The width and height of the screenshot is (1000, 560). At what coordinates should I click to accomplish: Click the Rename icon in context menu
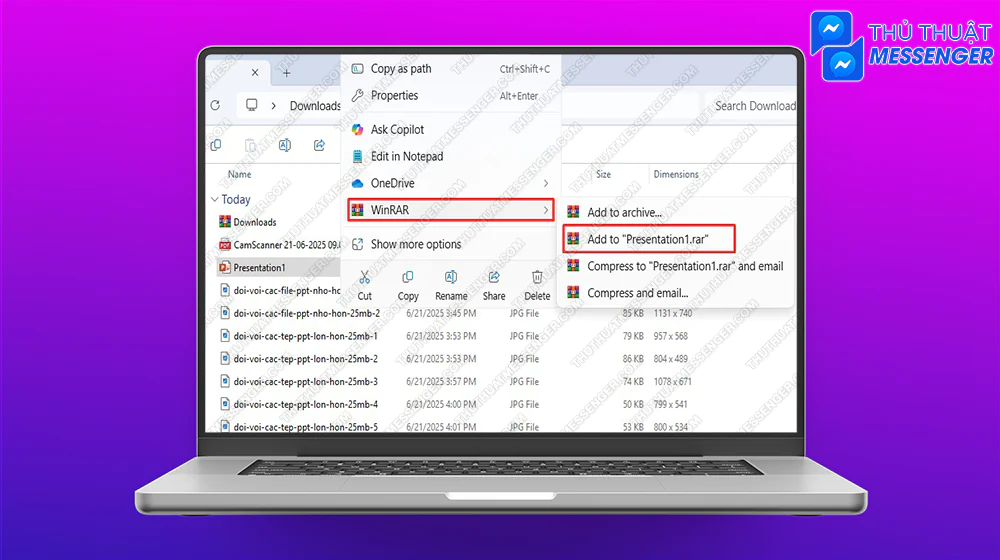click(451, 277)
